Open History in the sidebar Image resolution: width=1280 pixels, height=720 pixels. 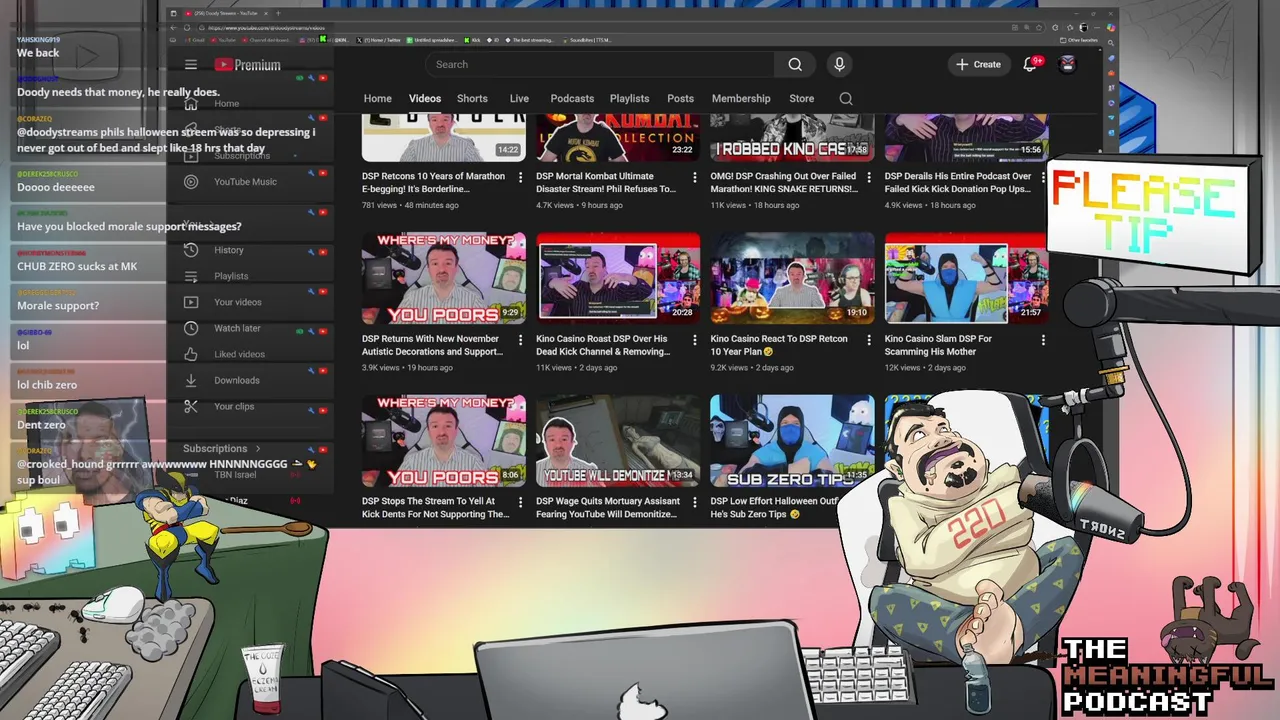click(229, 250)
